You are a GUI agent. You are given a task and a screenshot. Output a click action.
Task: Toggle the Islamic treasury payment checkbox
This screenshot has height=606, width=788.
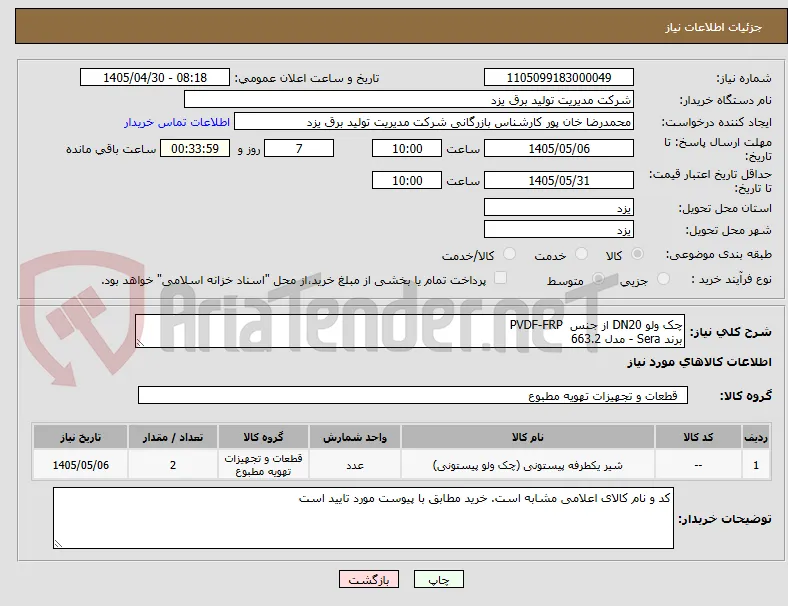[501, 278]
